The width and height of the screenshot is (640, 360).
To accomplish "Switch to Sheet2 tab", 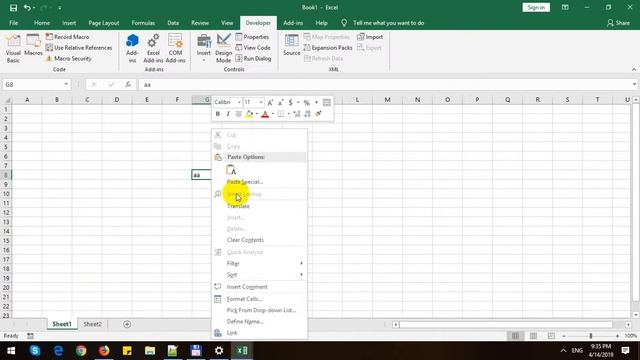I will point(92,324).
